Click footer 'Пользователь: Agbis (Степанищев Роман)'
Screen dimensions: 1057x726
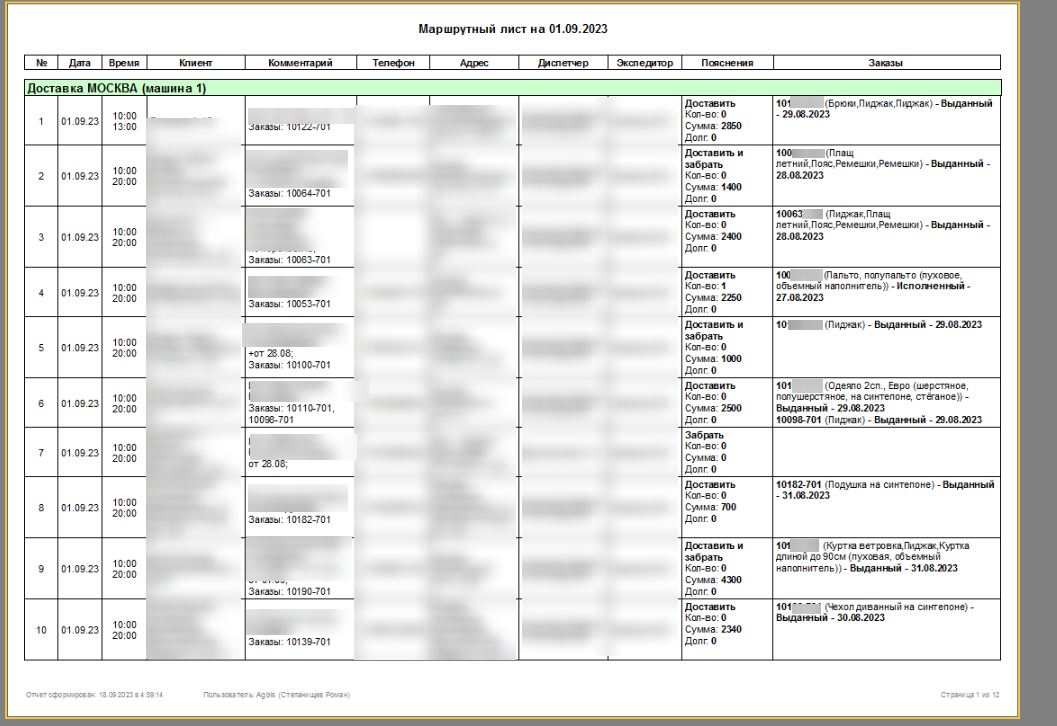(x=276, y=694)
